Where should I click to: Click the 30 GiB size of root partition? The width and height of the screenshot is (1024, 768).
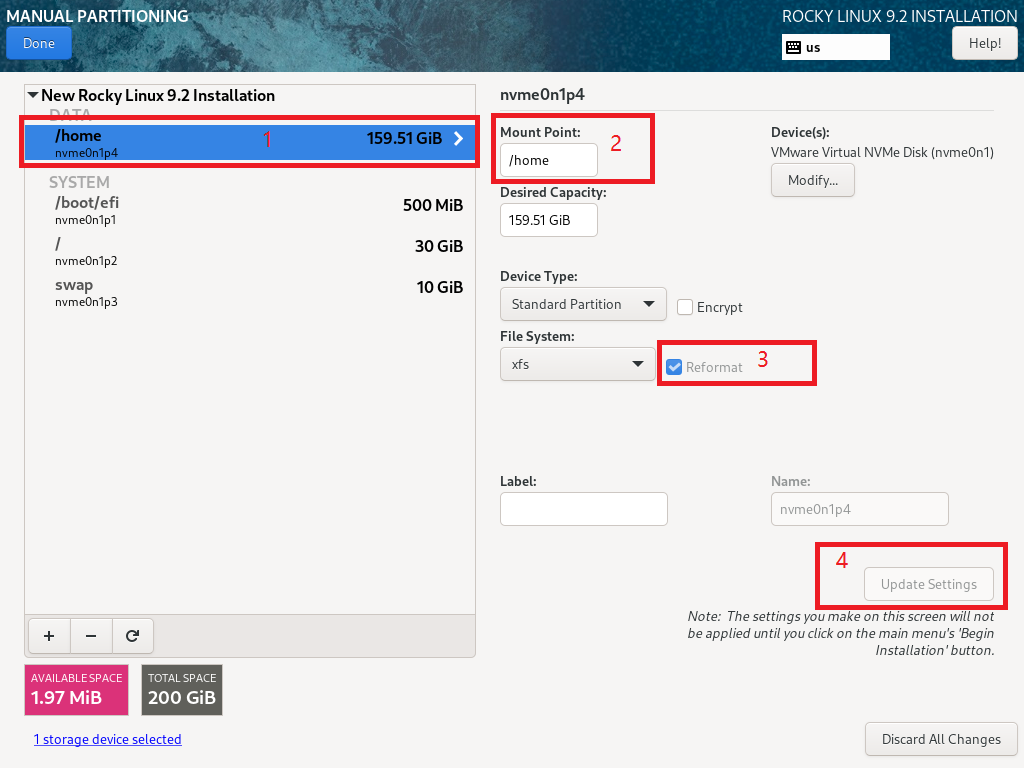pyautogui.click(x=439, y=246)
